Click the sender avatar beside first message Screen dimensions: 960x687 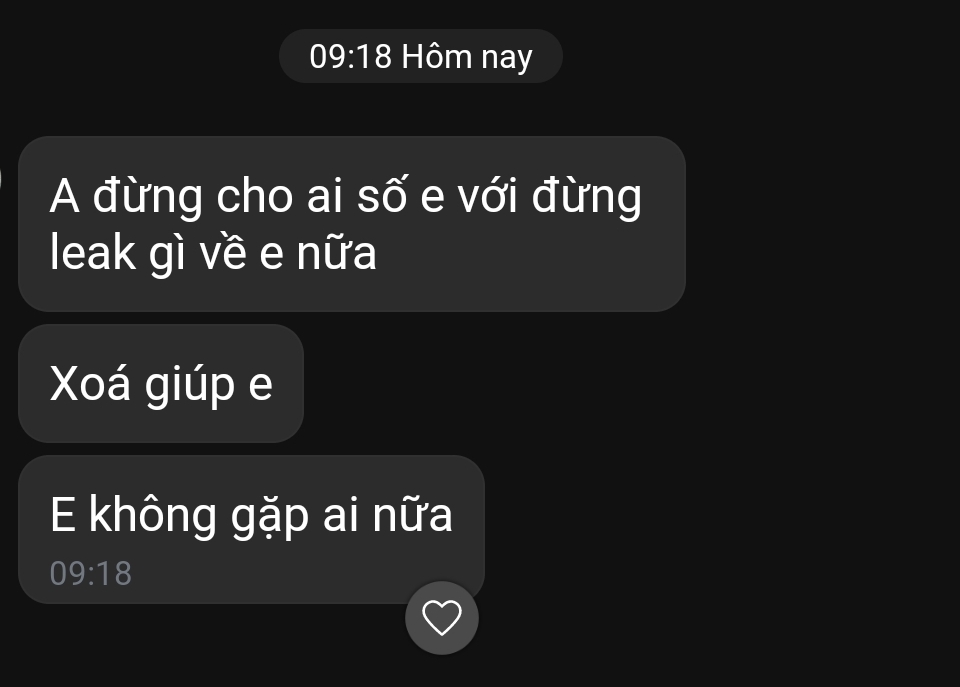tap(1, 179)
